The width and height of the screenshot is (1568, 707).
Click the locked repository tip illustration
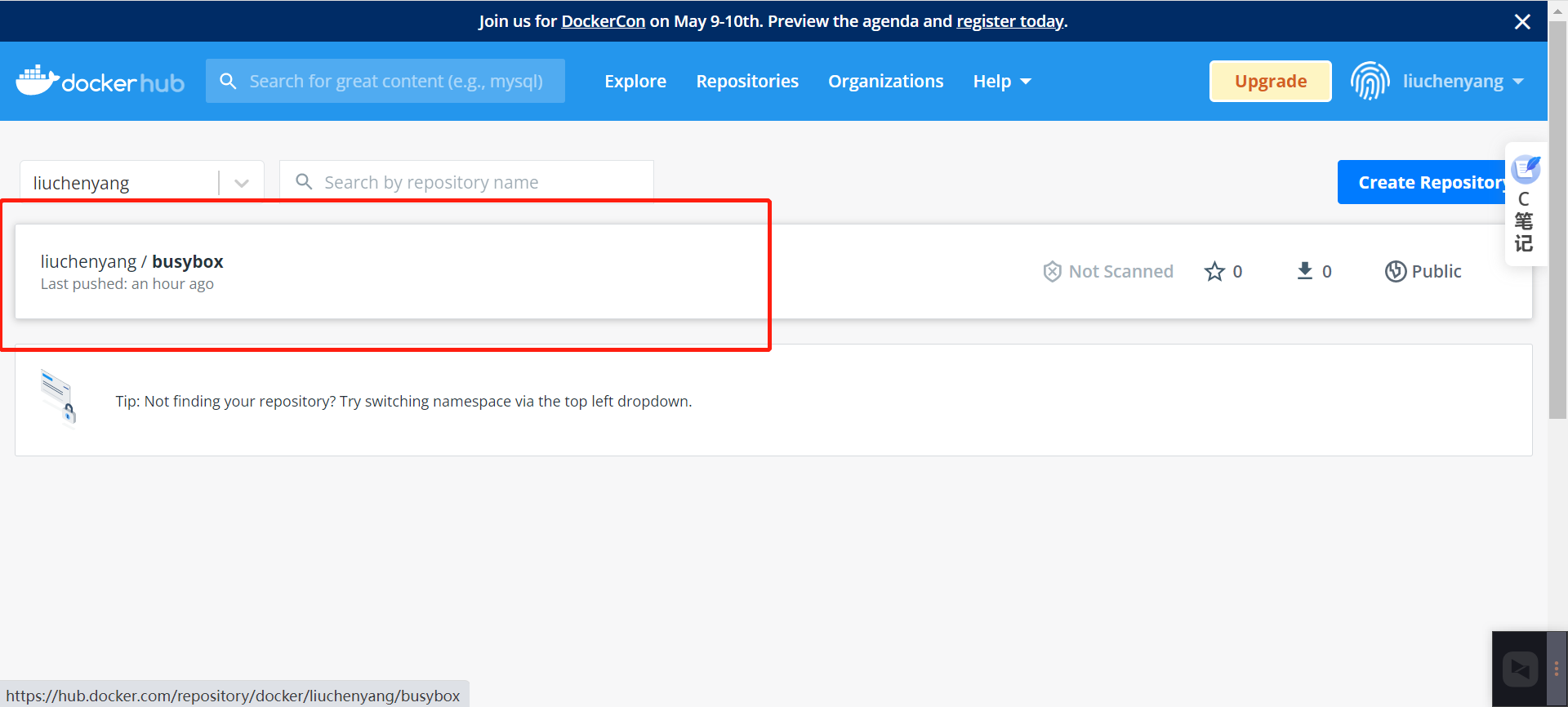pyautogui.click(x=58, y=398)
